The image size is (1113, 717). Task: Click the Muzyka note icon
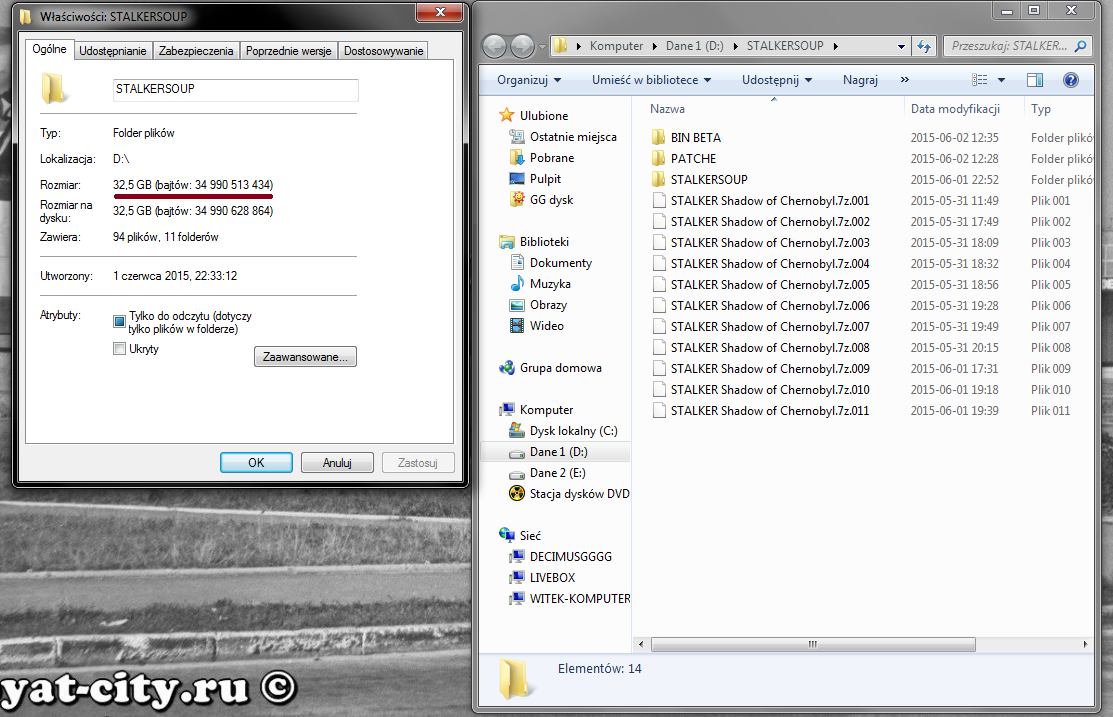click(517, 284)
